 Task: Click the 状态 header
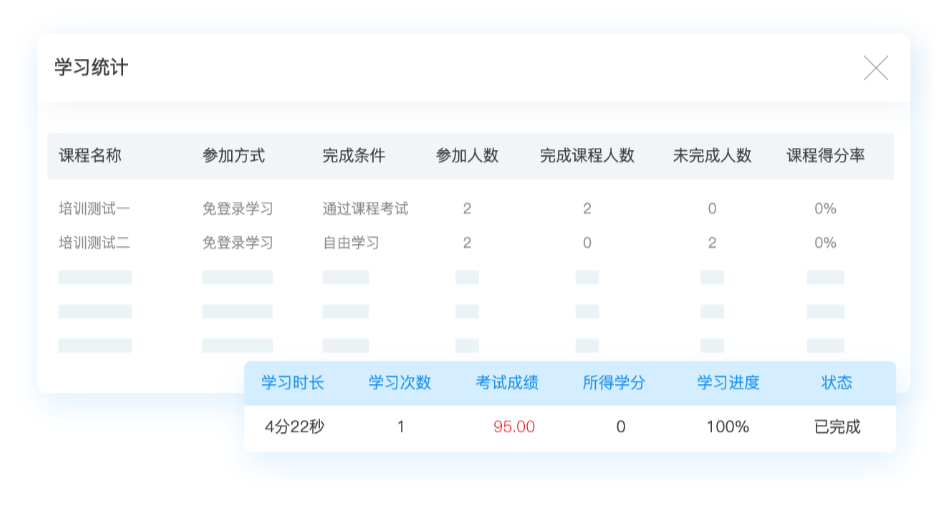[837, 383]
